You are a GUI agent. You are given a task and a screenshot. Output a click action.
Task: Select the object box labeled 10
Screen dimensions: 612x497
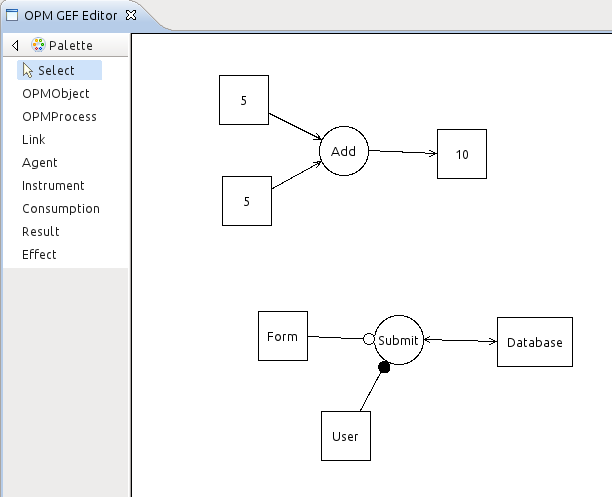[x=462, y=154]
